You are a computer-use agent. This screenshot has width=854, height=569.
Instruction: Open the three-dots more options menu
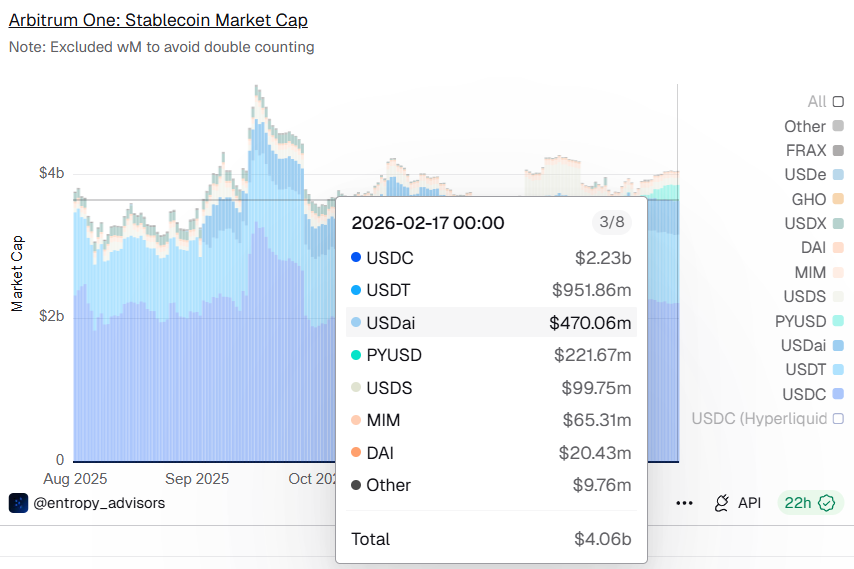(684, 503)
